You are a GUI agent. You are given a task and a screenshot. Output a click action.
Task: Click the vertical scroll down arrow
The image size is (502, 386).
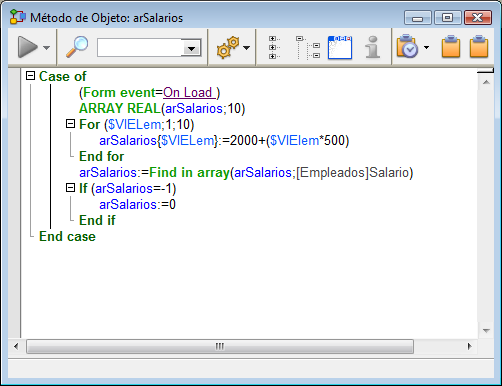pos(486,331)
